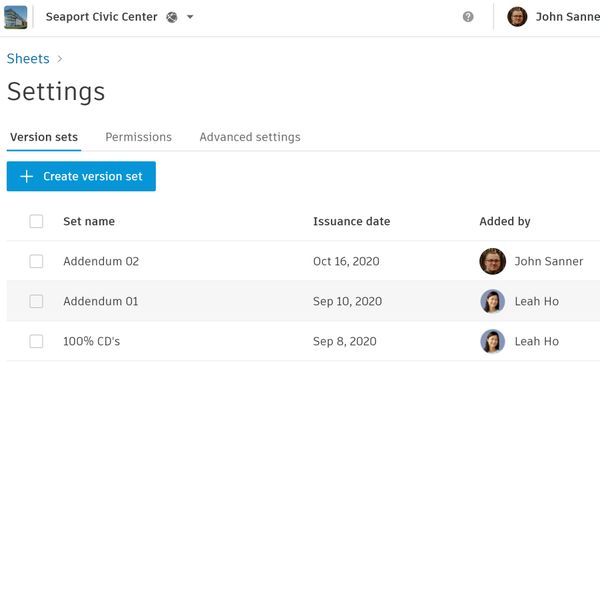This screenshot has width=600, height=600.
Task: Sort by the Issuance date column header
Action: 351,221
